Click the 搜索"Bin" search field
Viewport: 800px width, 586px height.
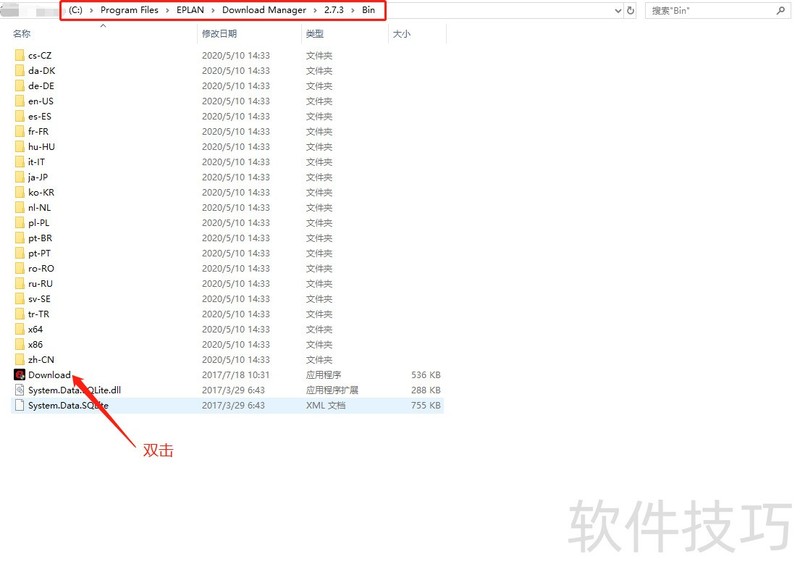coord(710,10)
